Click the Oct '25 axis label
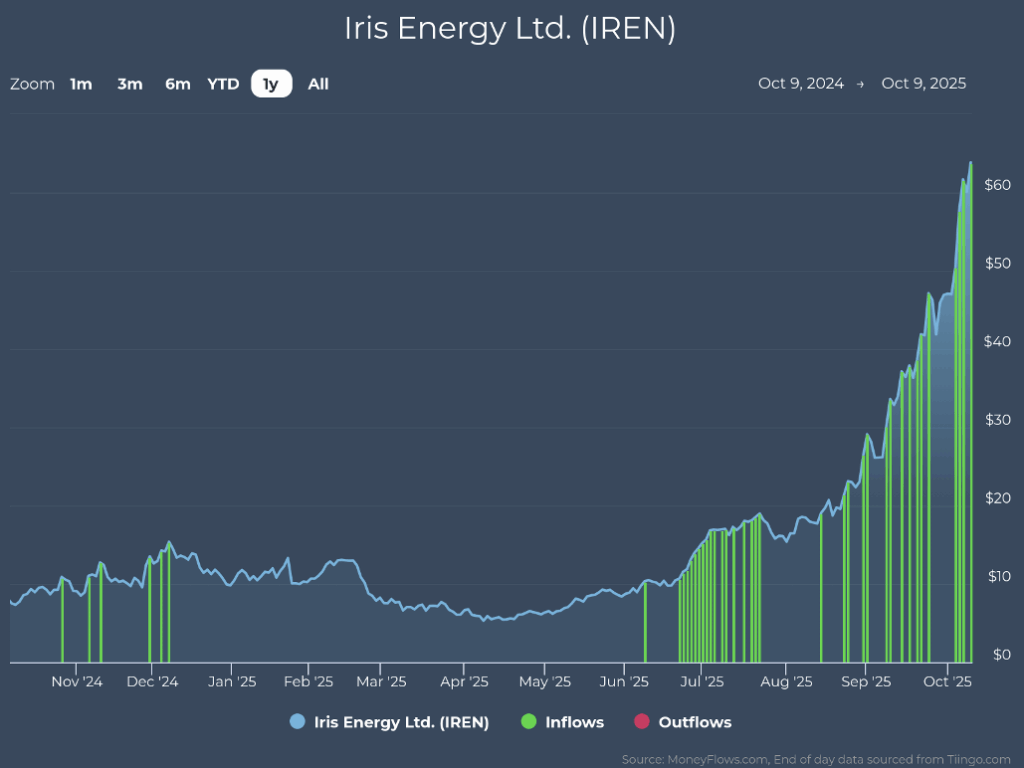This screenshot has width=1024, height=768. coord(947,682)
